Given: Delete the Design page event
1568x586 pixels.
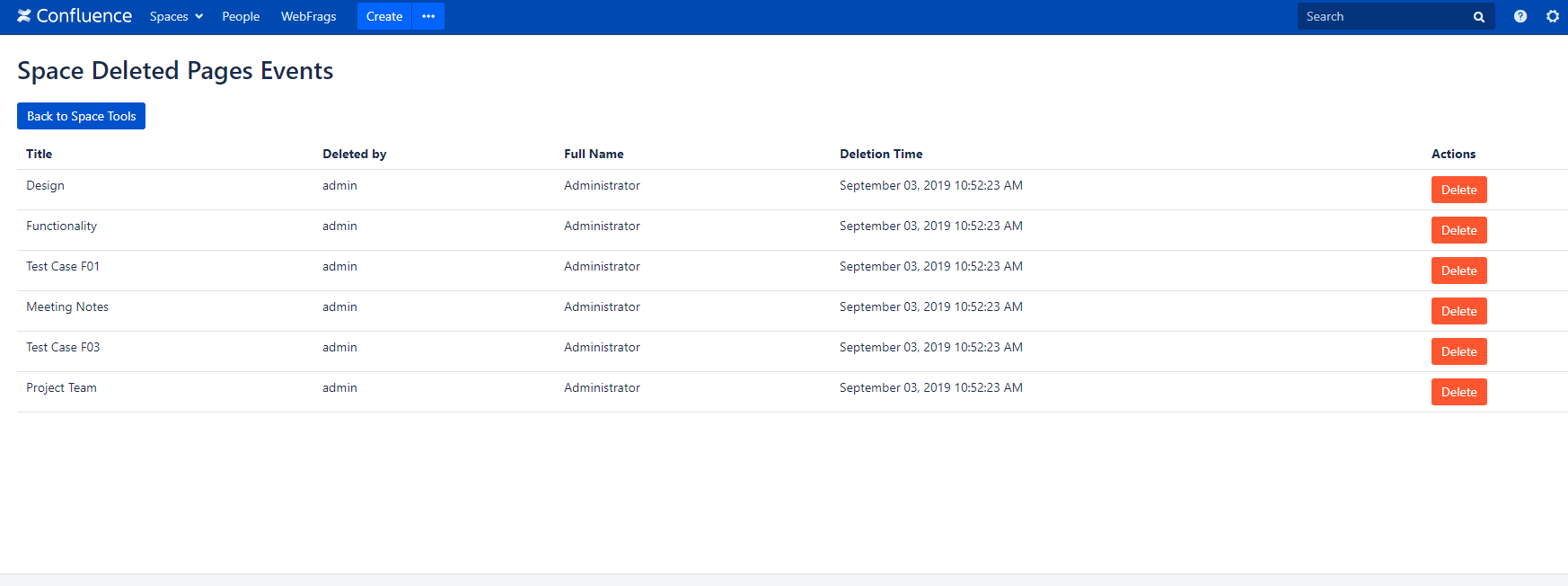Looking at the screenshot, I should 1458,190.
